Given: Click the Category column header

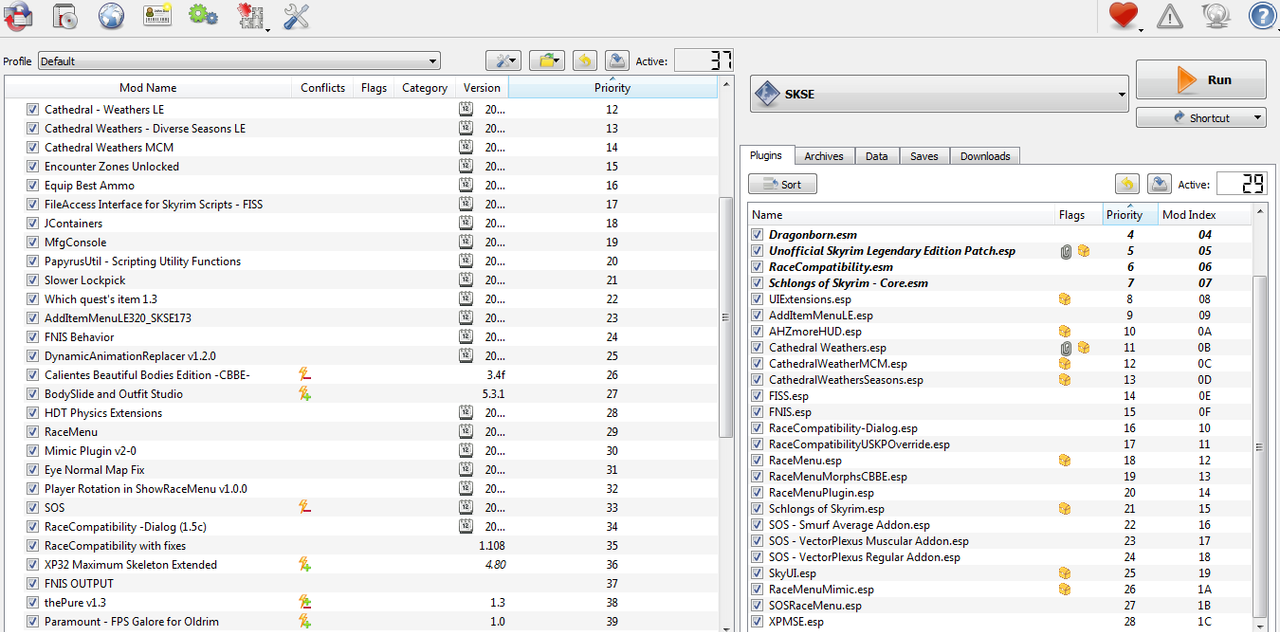Looking at the screenshot, I should (x=425, y=88).
